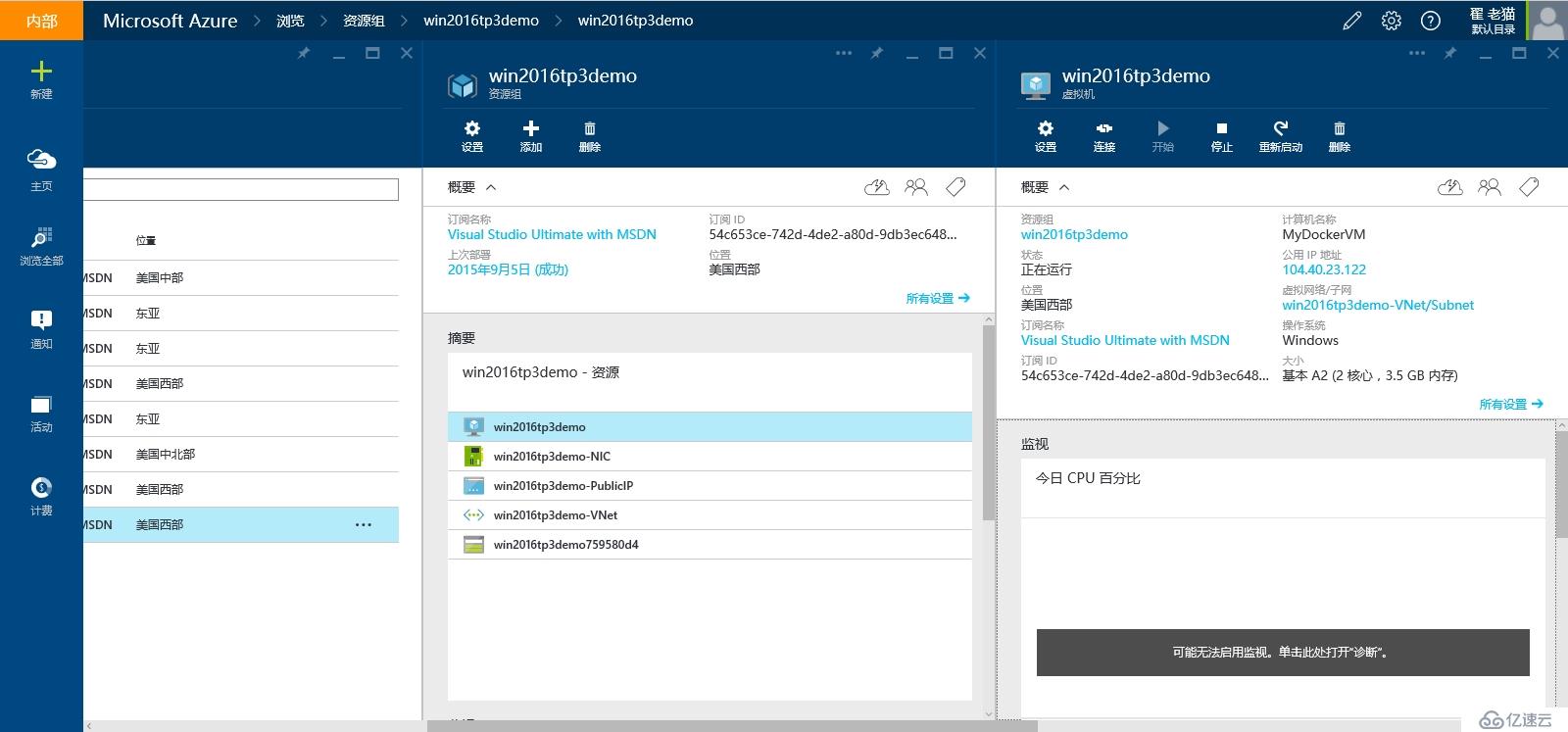The image size is (1568, 732).
Task: Select win2016tp3demo-NIC resource row
Action: click(x=710, y=457)
